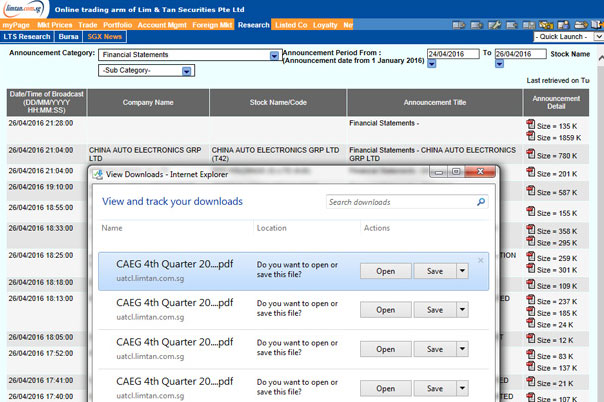Open the fourth CAEG download
604x402 pixels.
pyautogui.click(x=386, y=389)
